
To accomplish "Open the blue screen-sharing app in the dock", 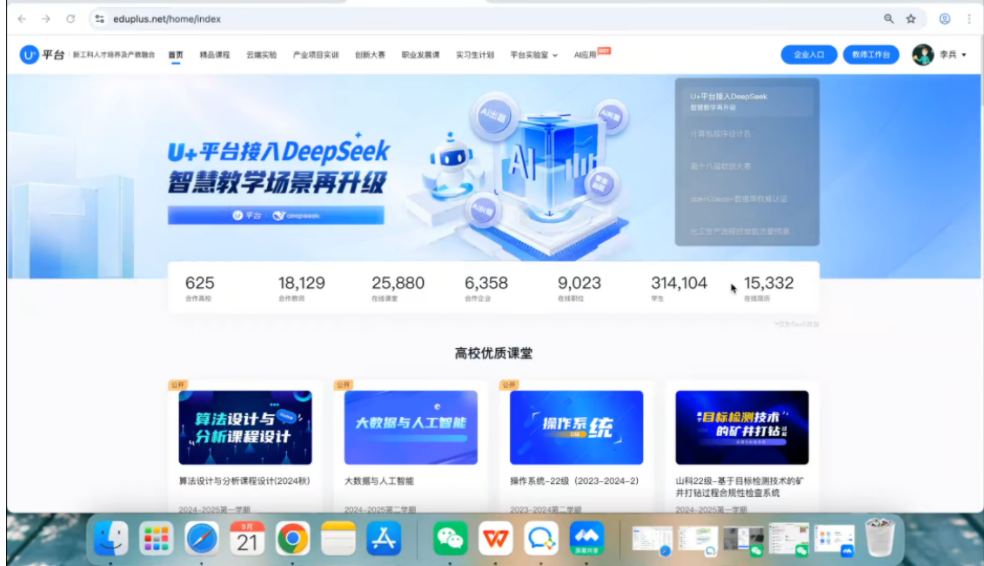I will 587,538.
